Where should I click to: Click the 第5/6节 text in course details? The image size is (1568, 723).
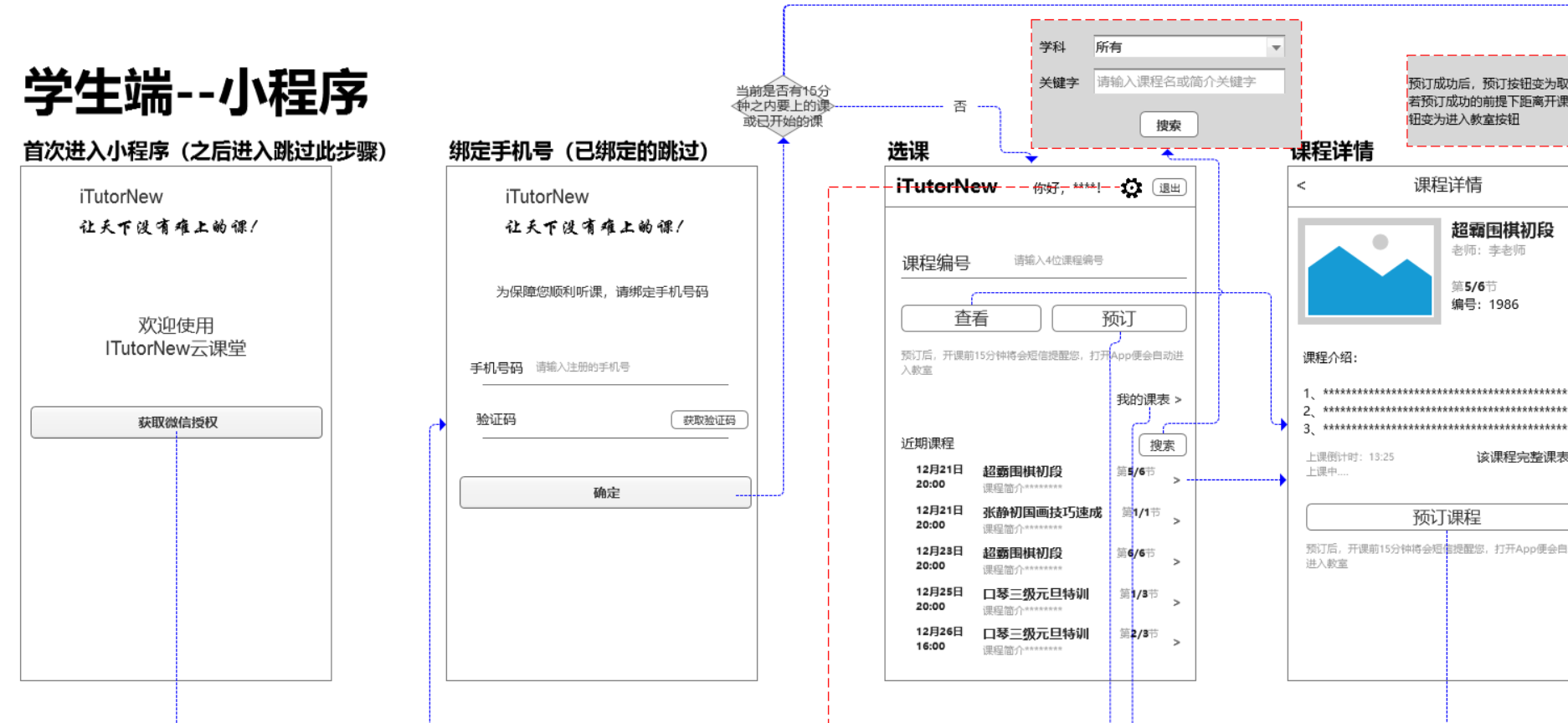(x=1473, y=286)
